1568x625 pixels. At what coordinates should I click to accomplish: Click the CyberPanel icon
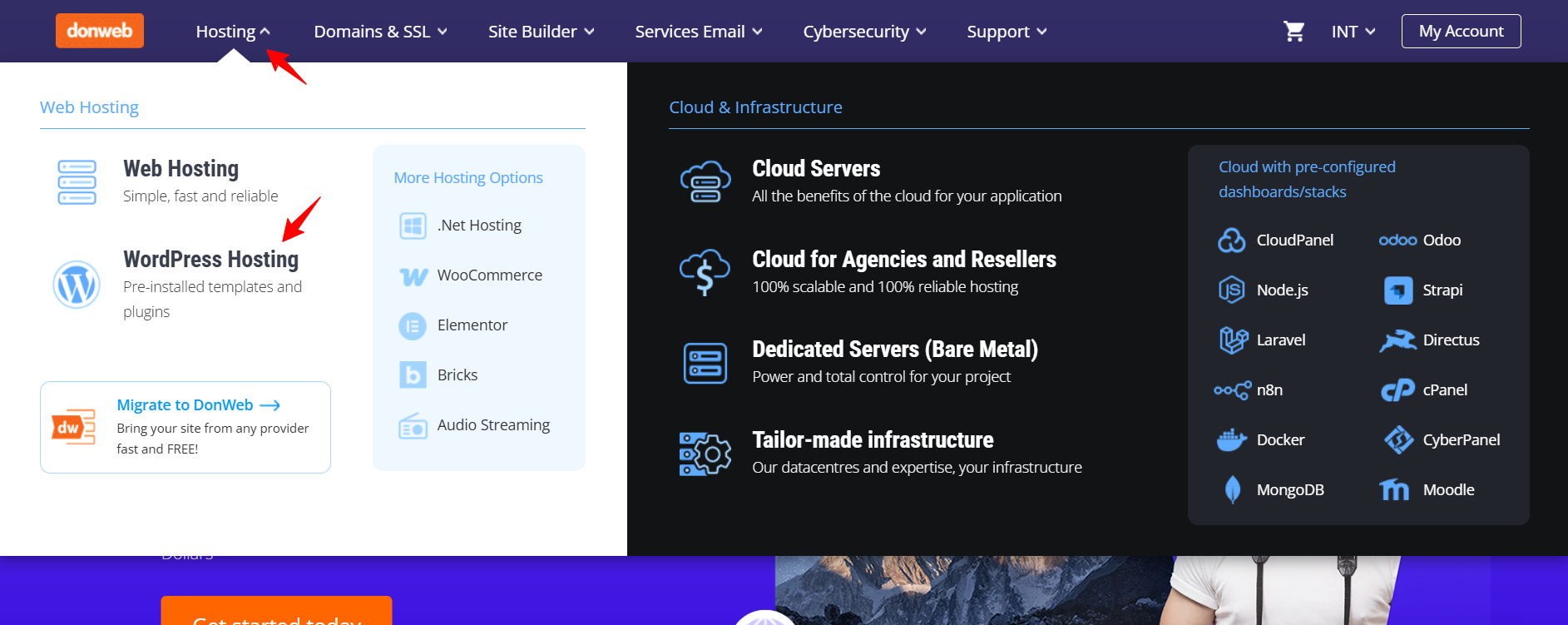[x=1398, y=440]
